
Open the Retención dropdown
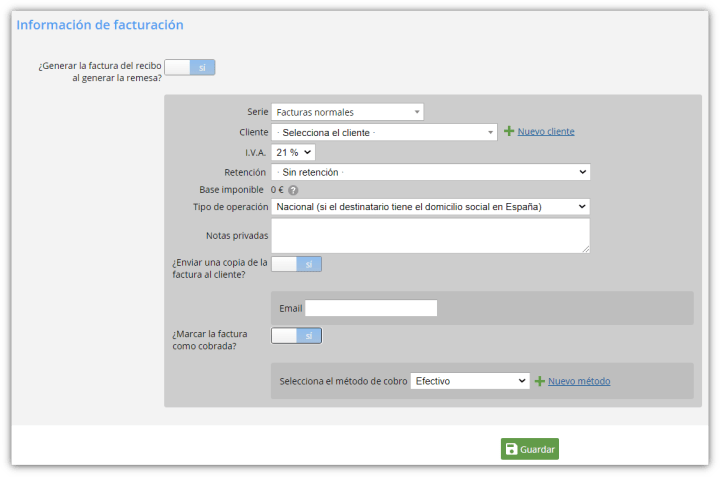click(431, 172)
